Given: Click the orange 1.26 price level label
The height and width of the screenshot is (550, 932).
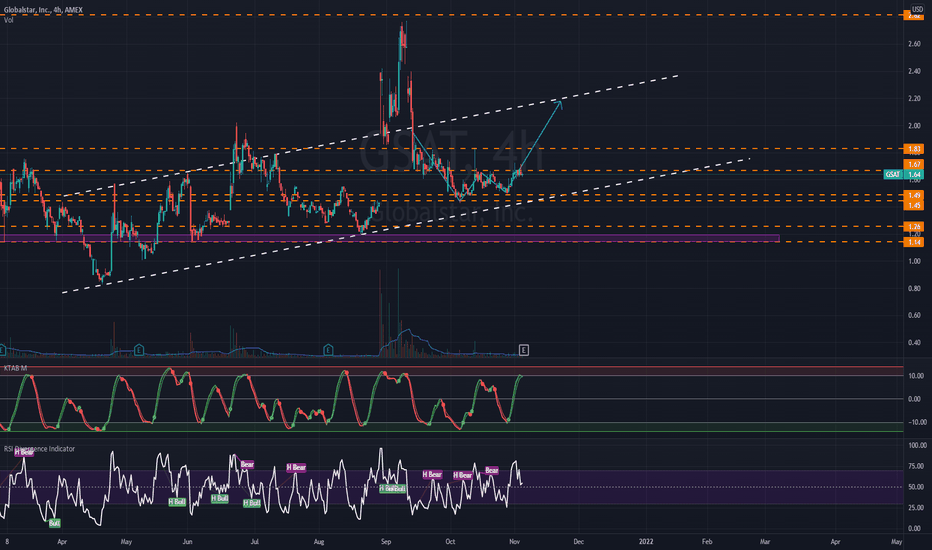Looking at the screenshot, I should coord(914,227).
